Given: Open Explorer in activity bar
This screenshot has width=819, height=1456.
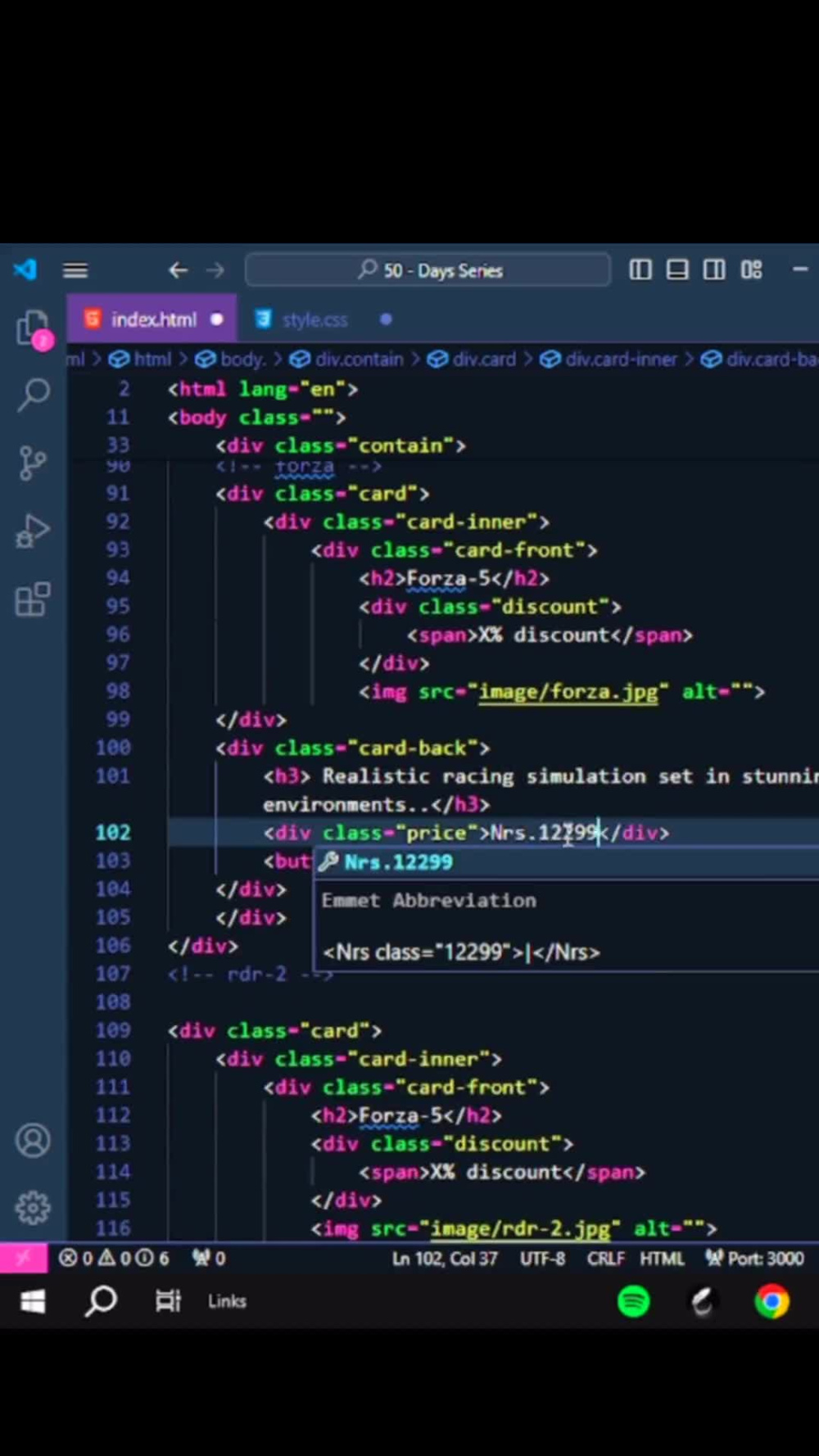Looking at the screenshot, I should click(x=33, y=329).
